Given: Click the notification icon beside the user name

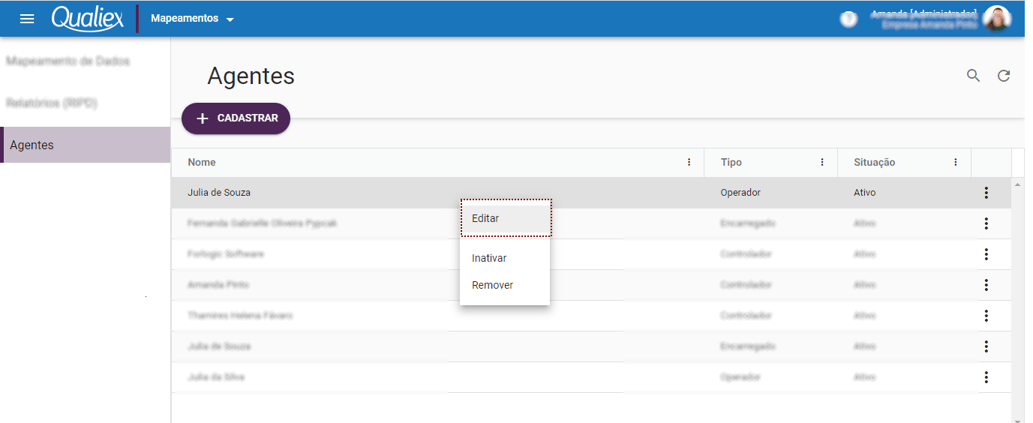Looking at the screenshot, I should pyautogui.click(x=849, y=19).
